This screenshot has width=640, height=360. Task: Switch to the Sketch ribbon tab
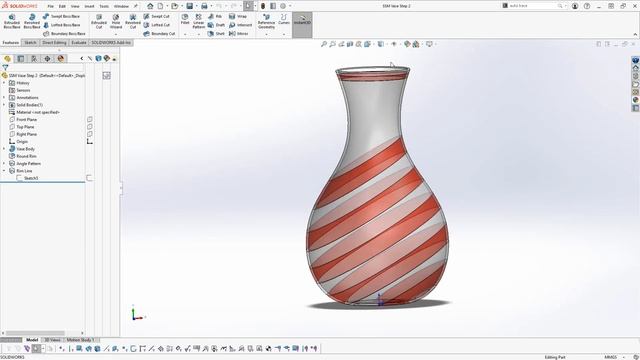click(30, 42)
